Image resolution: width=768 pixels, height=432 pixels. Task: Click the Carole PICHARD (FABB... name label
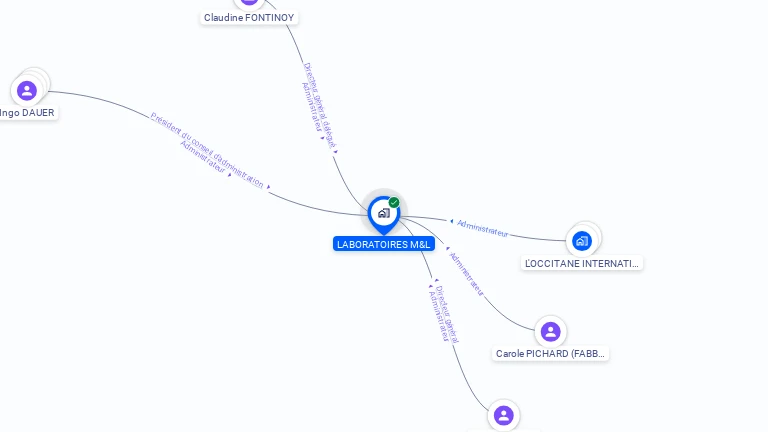550,354
